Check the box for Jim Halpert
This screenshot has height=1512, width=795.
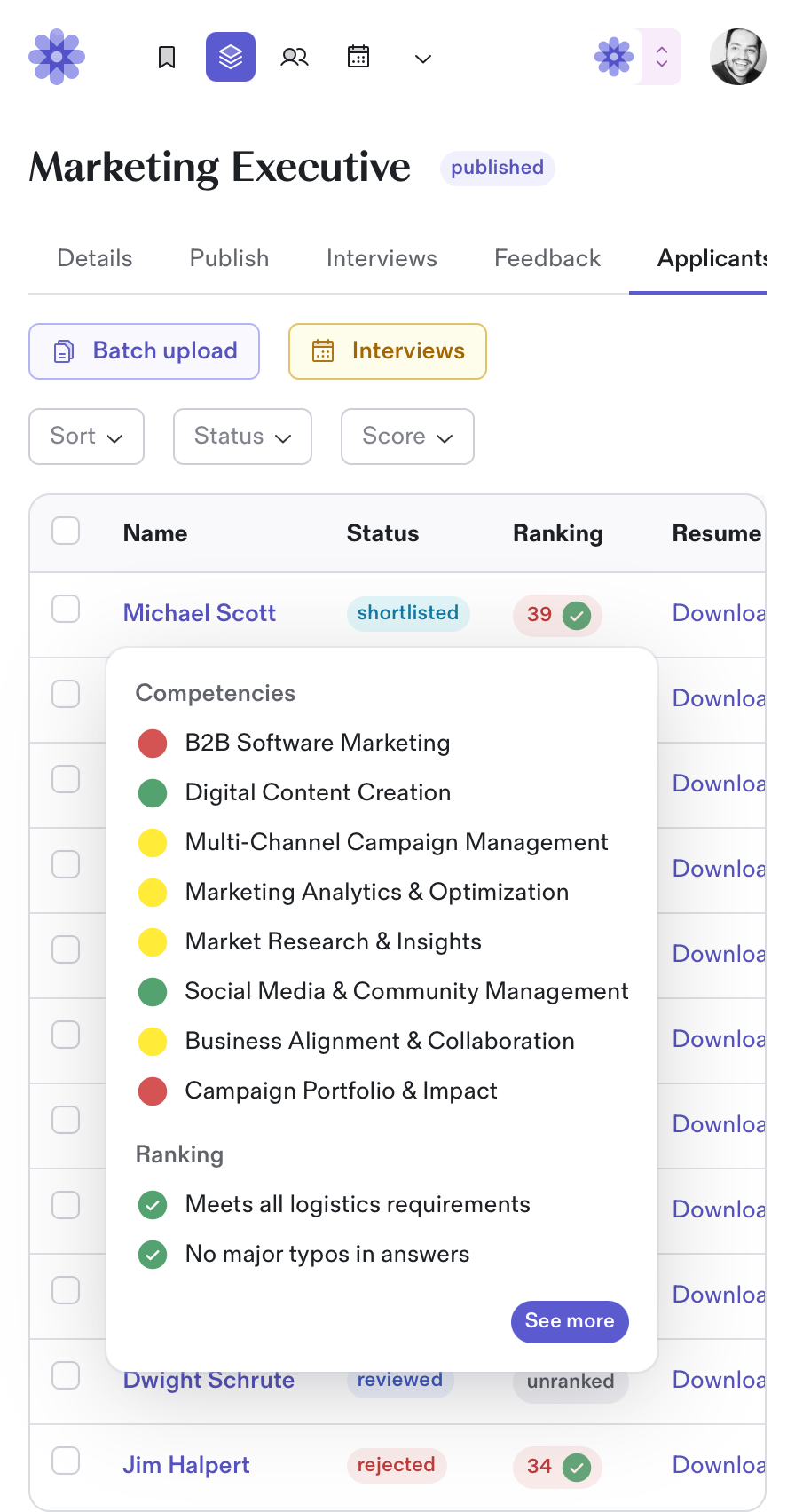pyautogui.click(x=66, y=1461)
